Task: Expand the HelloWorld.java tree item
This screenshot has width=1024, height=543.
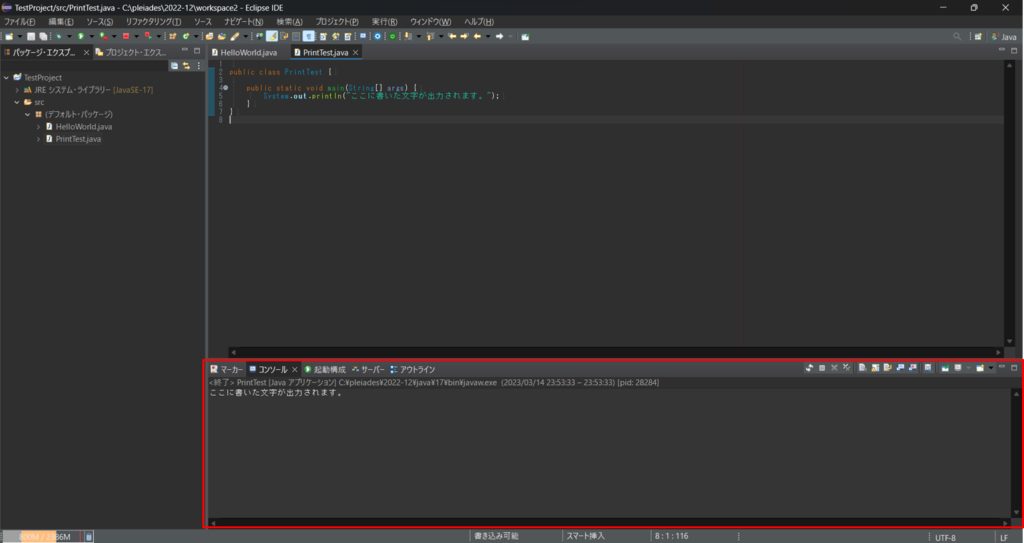Action: point(38,127)
